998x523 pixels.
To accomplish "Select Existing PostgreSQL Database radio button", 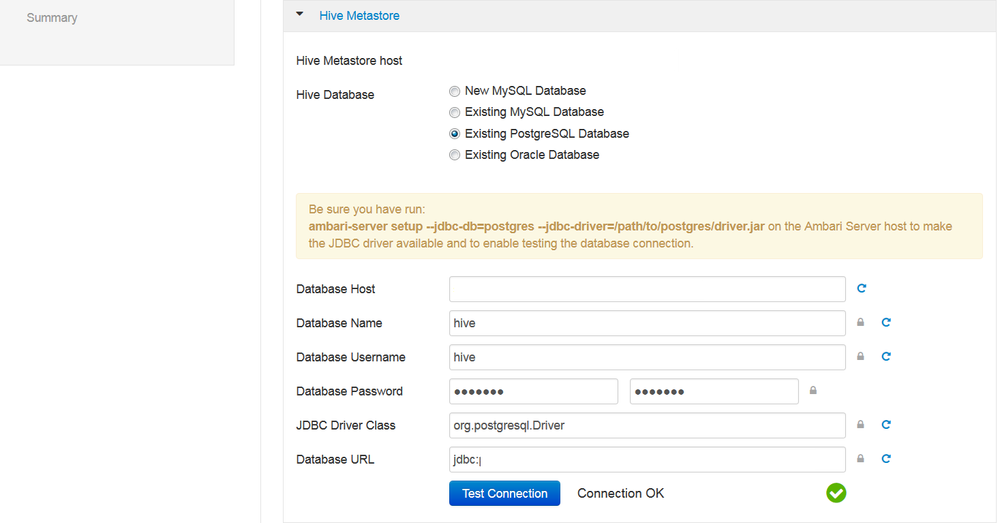I will (x=455, y=134).
